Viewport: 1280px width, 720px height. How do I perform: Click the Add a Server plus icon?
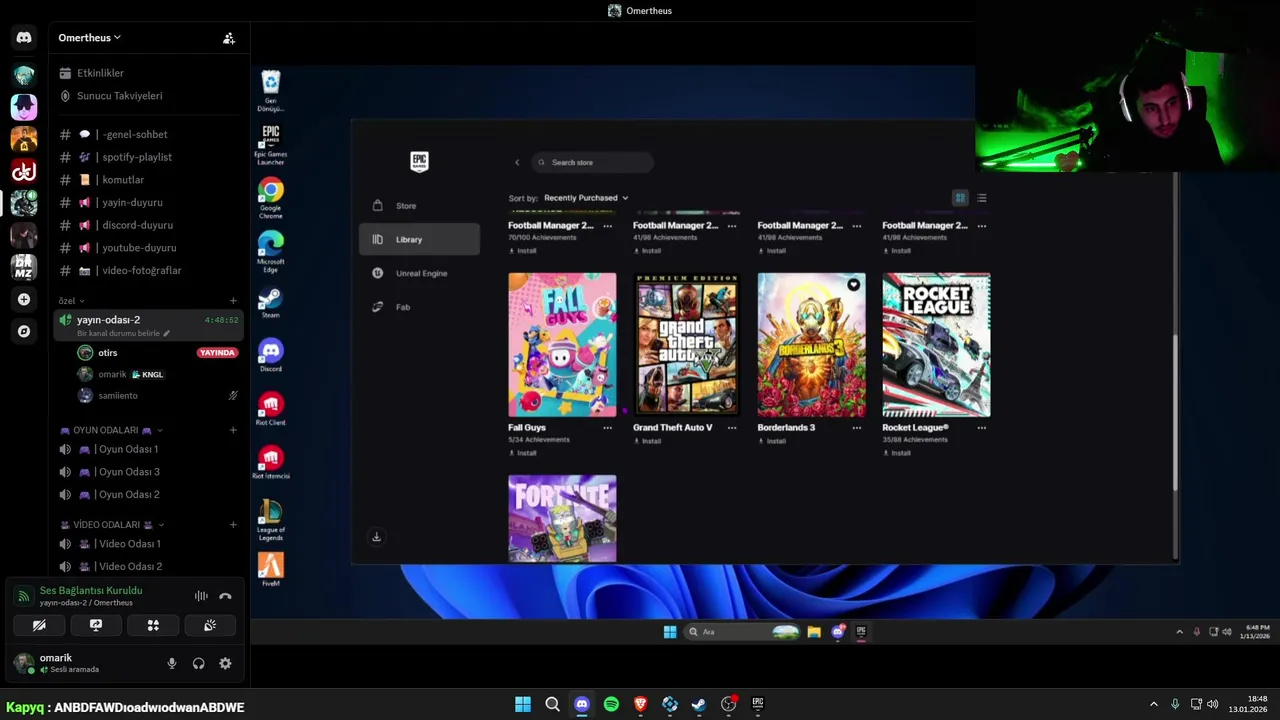(x=24, y=299)
